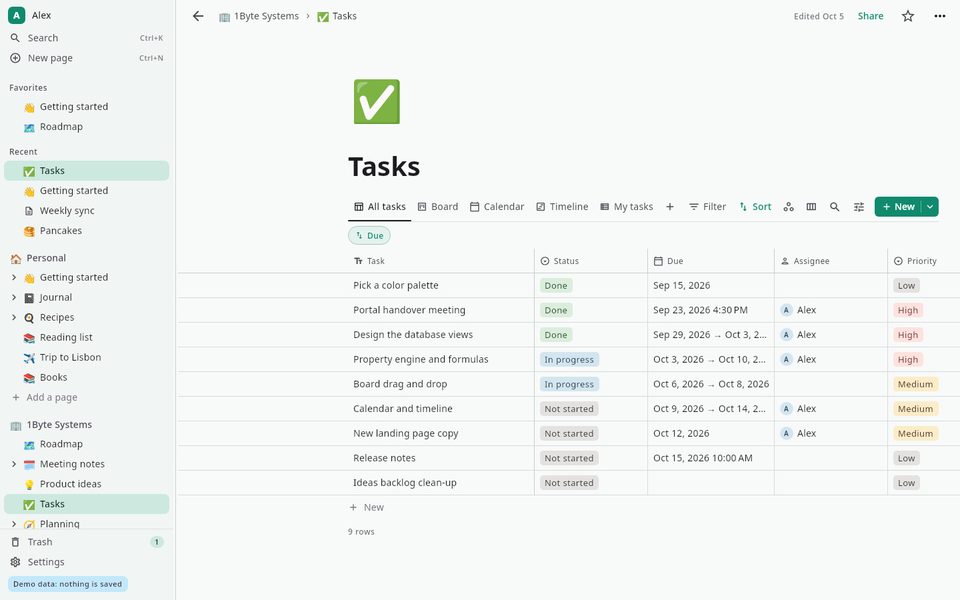Switch to the Timeline view tab
Image resolution: width=960 pixels, height=600 pixels.
[x=562, y=207]
